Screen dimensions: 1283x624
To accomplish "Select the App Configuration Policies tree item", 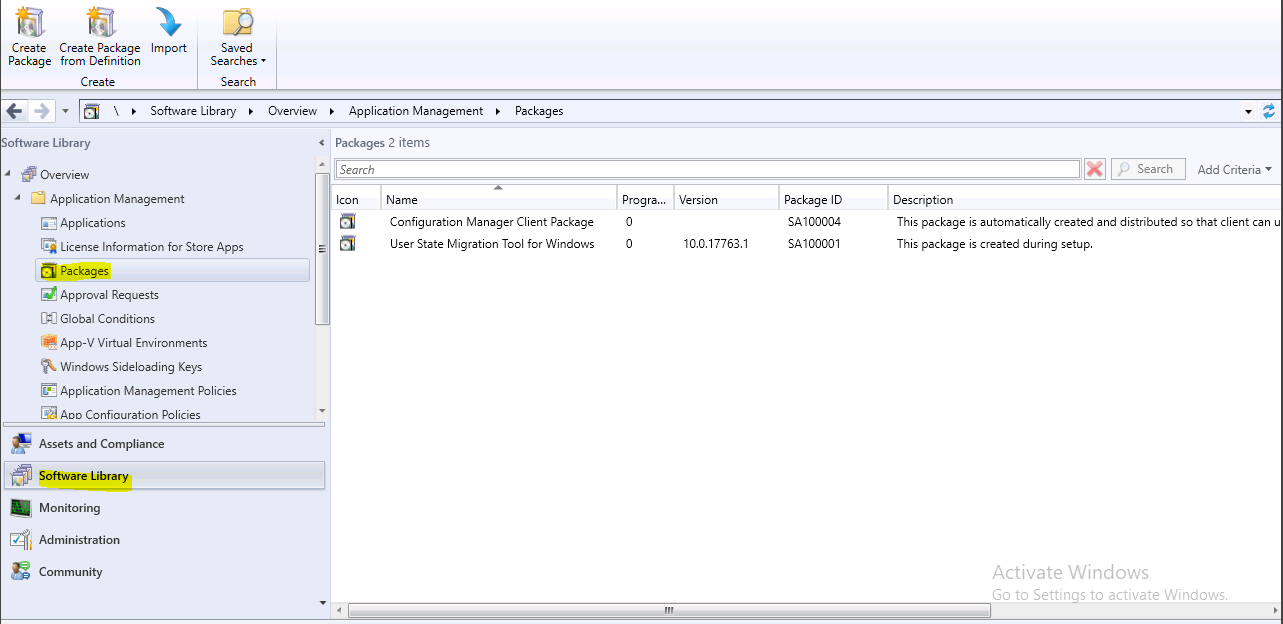I will pos(130,414).
